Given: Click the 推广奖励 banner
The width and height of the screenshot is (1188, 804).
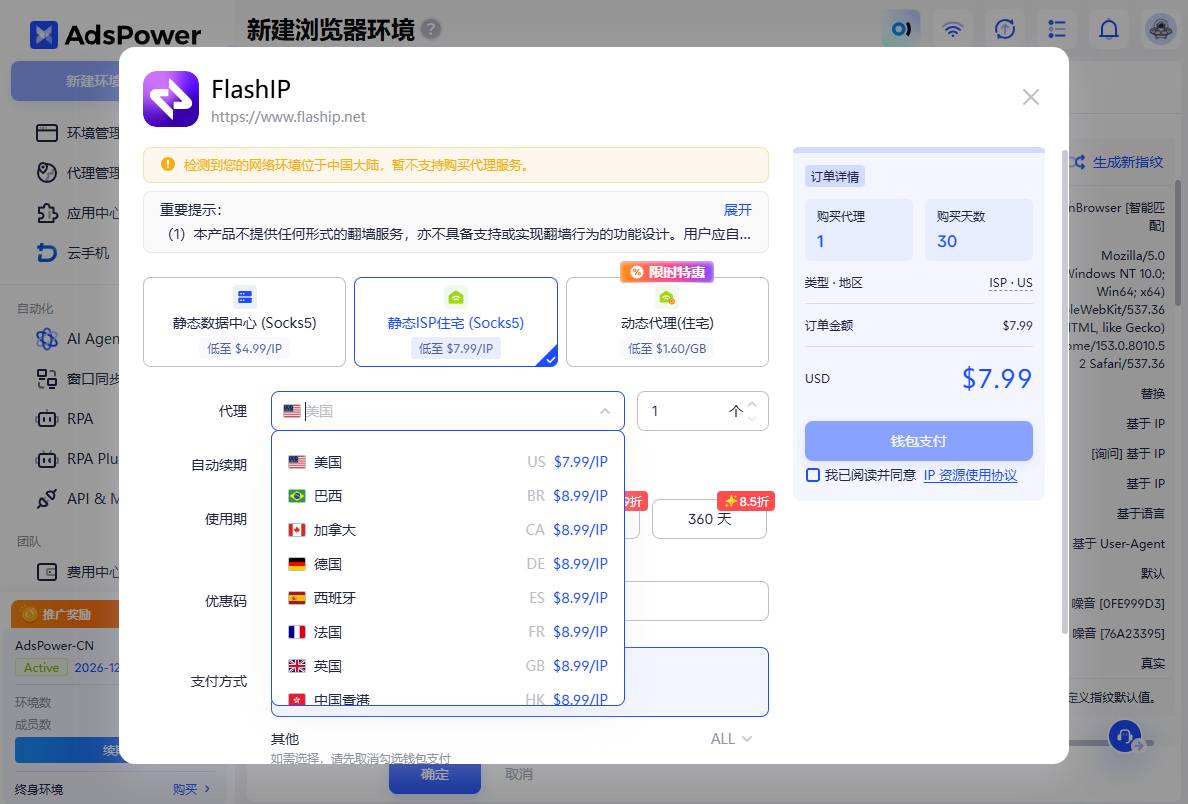Looking at the screenshot, I should point(65,614).
